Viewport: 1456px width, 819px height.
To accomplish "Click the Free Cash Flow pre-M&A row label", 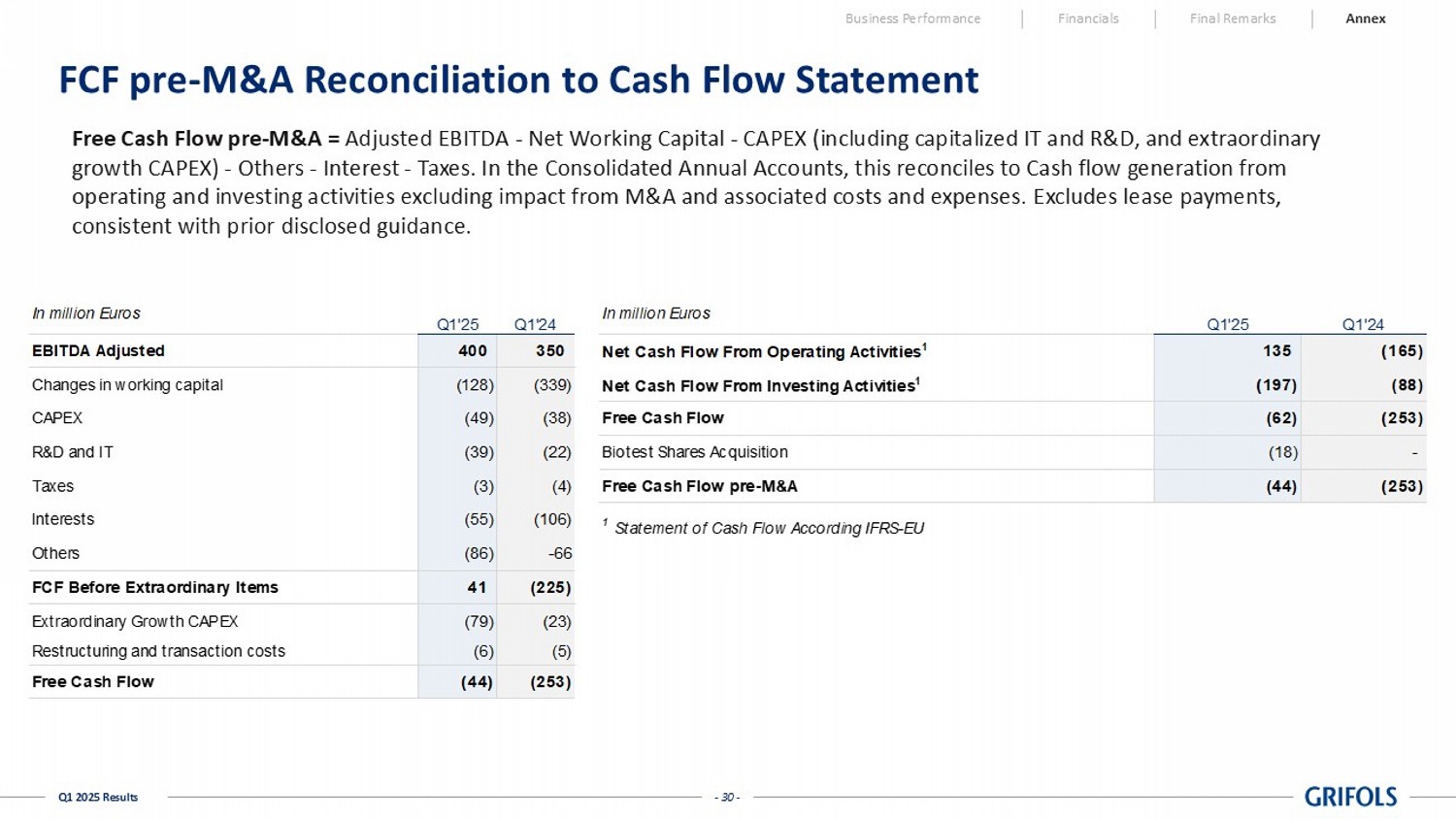I will 699,486.
